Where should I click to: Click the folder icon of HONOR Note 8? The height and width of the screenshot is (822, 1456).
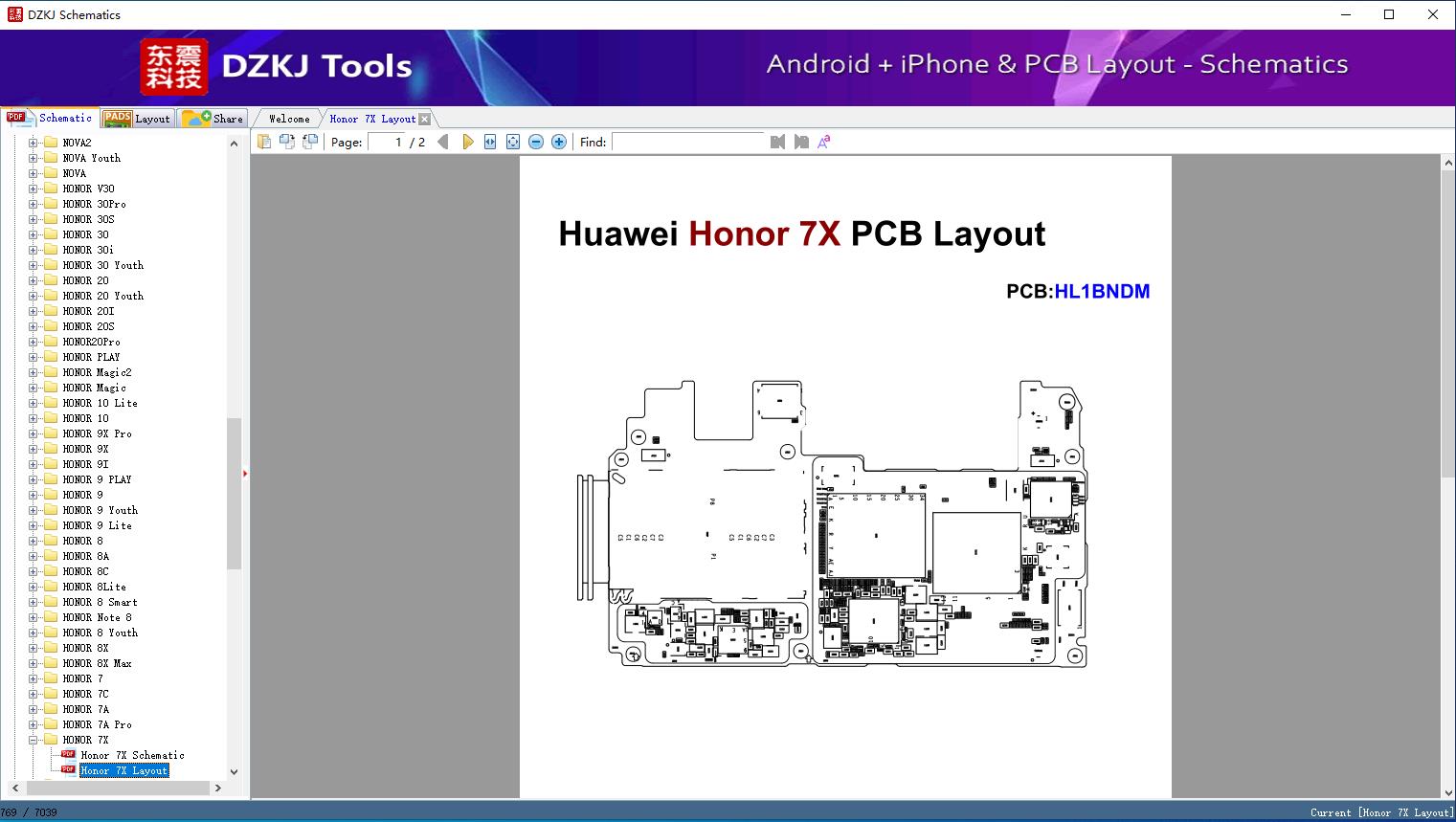point(51,617)
